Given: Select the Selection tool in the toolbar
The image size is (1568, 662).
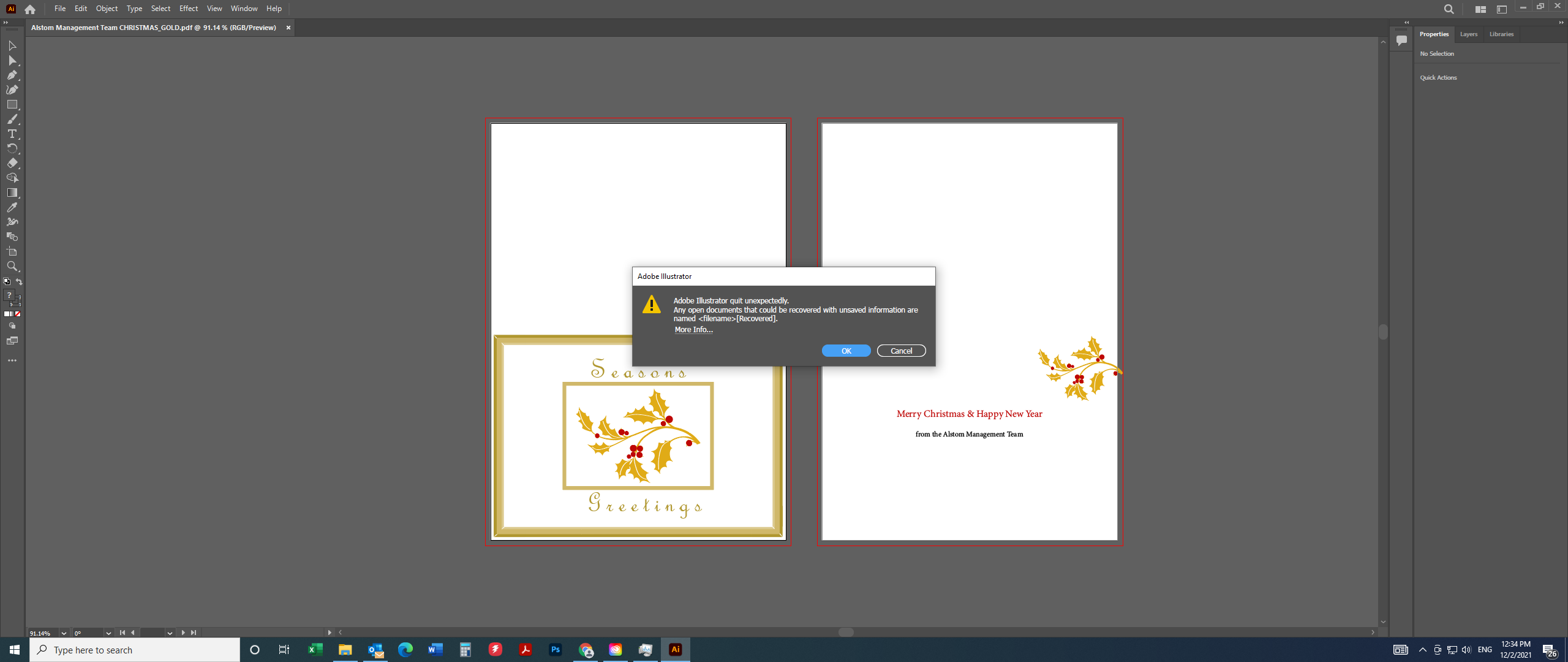Looking at the screenshot, I should click(12, 46).
